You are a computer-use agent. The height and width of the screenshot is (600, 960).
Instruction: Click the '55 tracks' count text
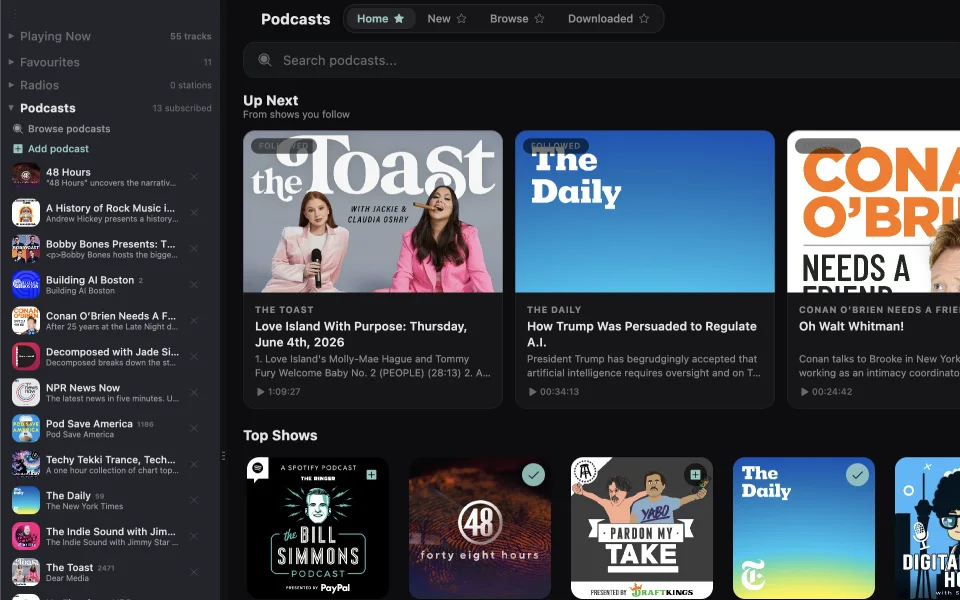coord(190,37)
